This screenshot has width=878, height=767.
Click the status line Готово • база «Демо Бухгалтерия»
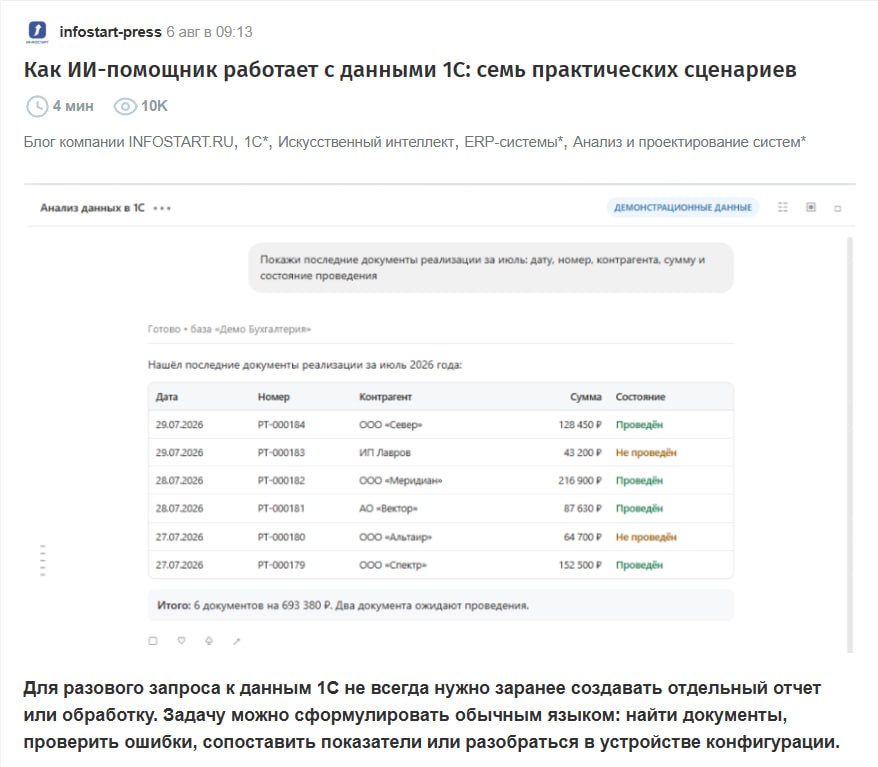click(x=229, y=329)
